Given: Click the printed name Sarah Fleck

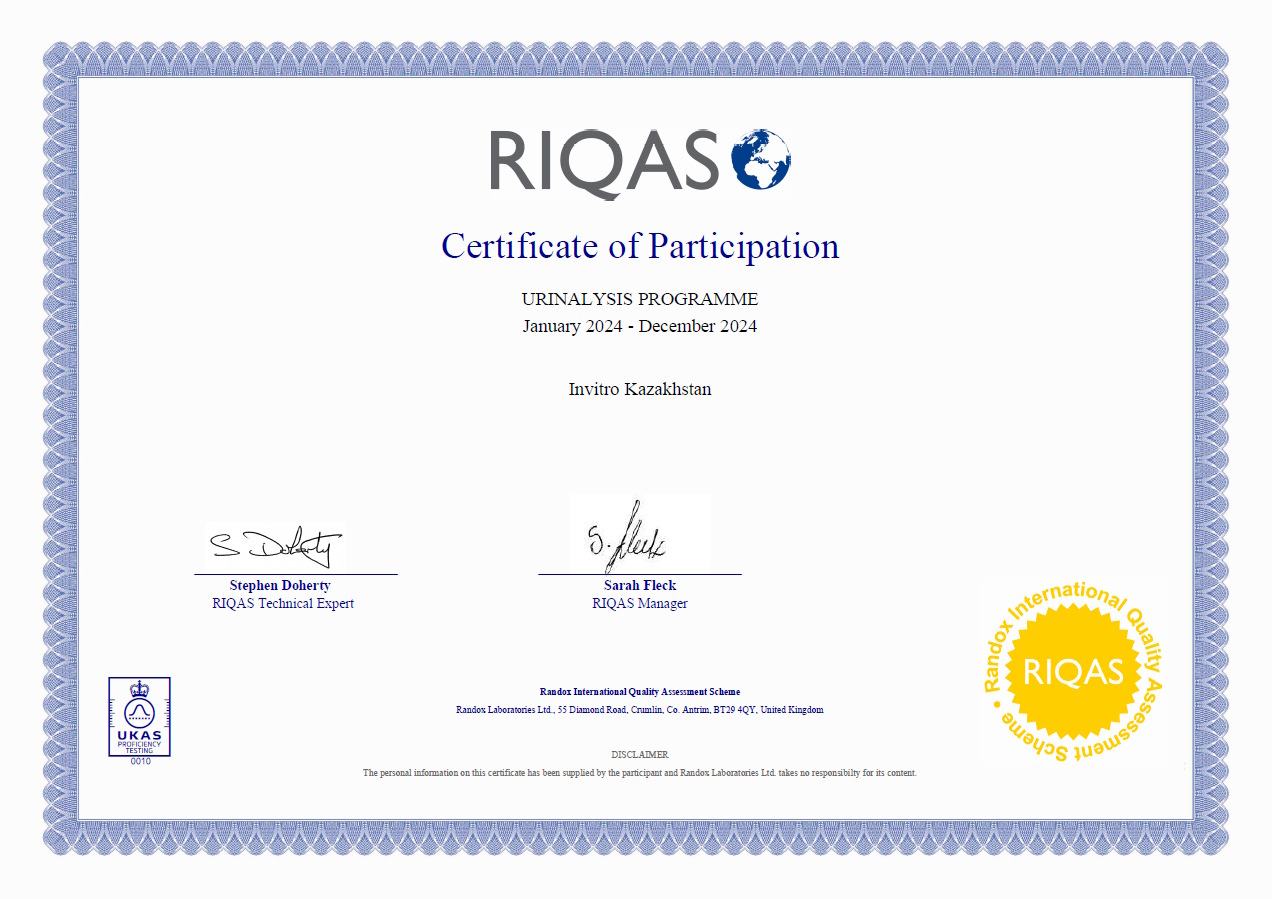Looking at the screenshot, I should click(x=640, y=585).
